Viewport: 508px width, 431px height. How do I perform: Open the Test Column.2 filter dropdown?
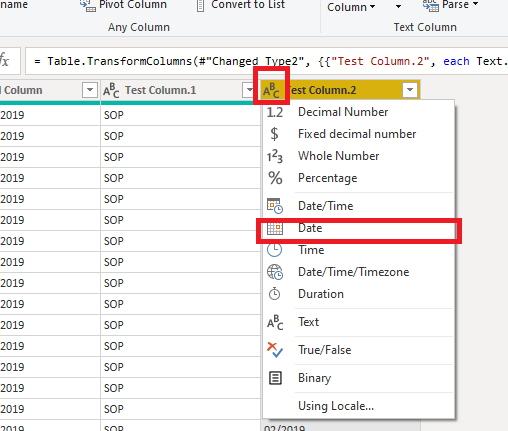coord(410,90)
